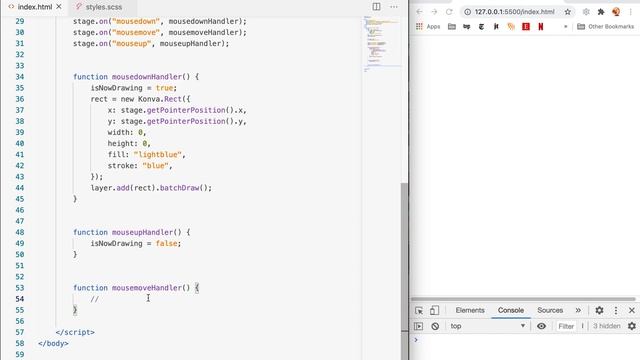Open the DevTools customize menu
The height and width of the screenshot is (360, 640).
point(616,311)
